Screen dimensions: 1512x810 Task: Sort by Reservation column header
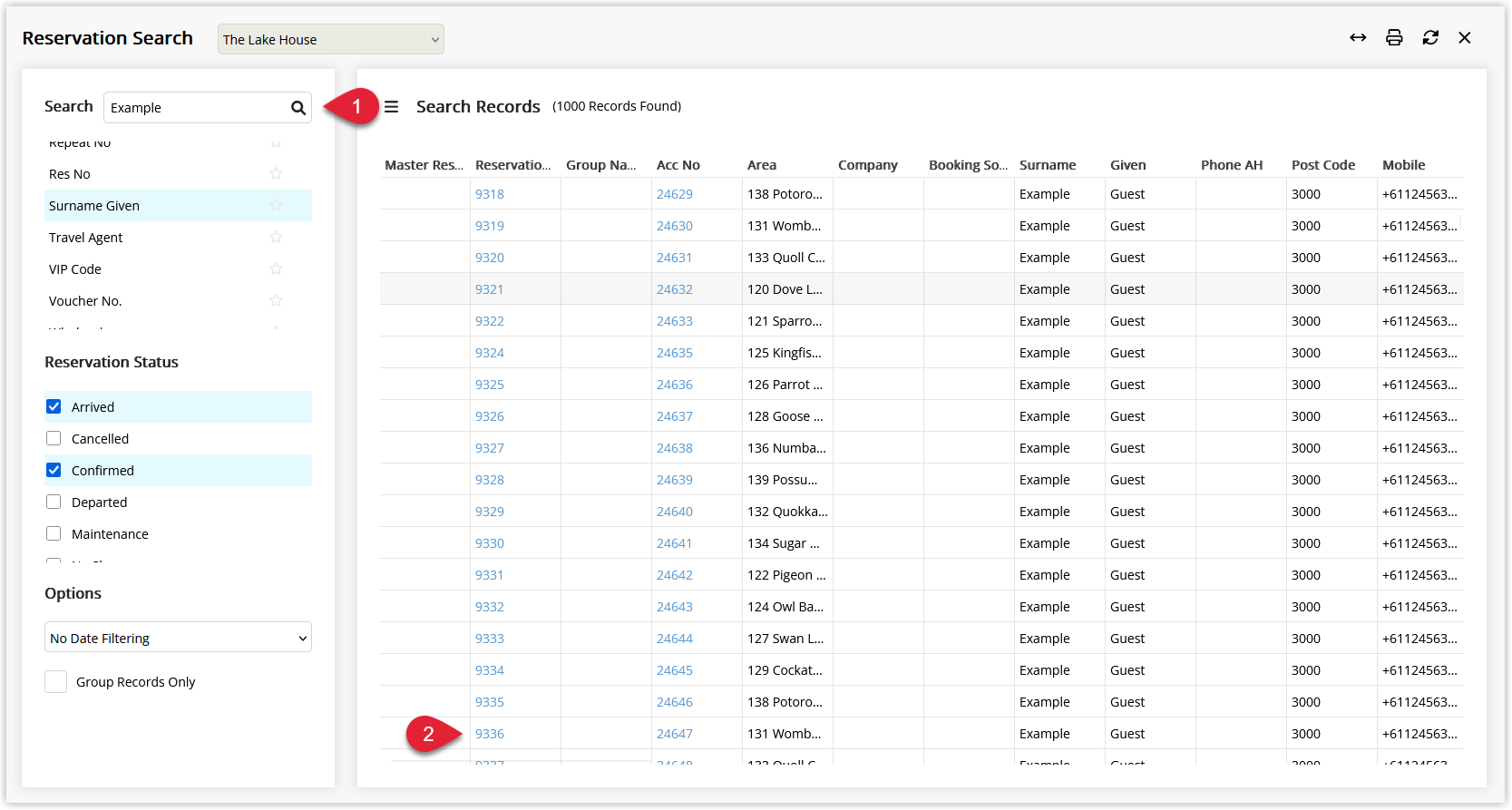point(513,165)
